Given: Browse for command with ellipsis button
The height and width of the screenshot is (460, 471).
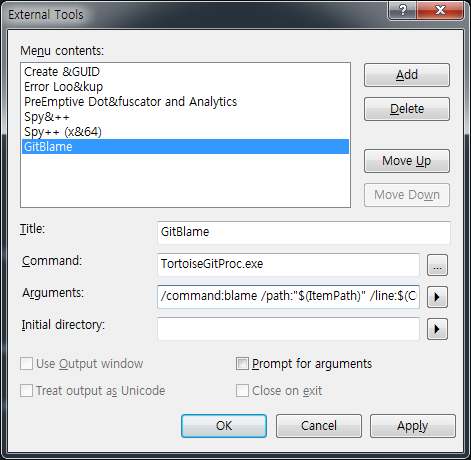Looking at the screenshot, I should pyautogui.click(x=437, y=265).
